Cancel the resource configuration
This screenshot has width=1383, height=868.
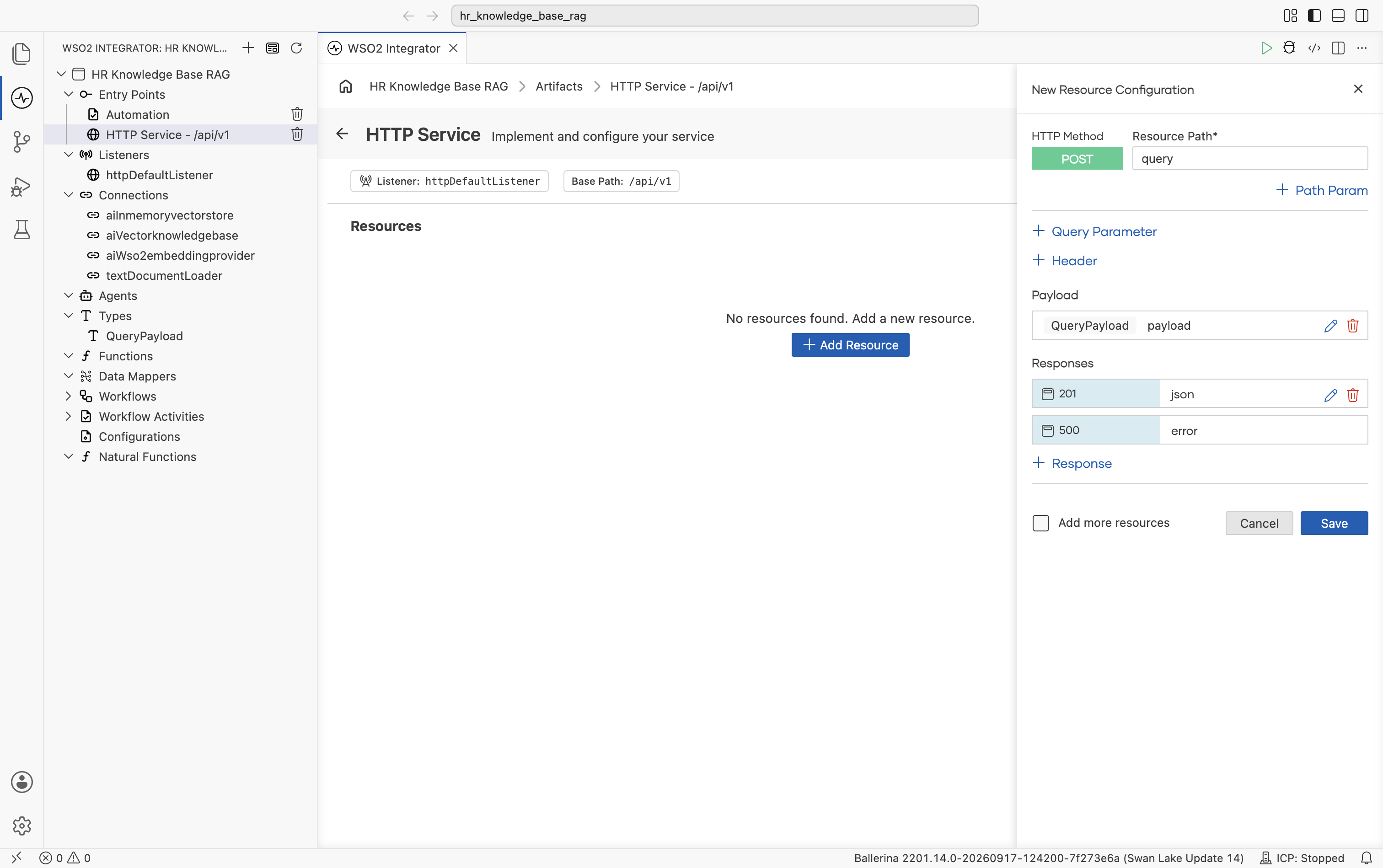(1259, 523)
